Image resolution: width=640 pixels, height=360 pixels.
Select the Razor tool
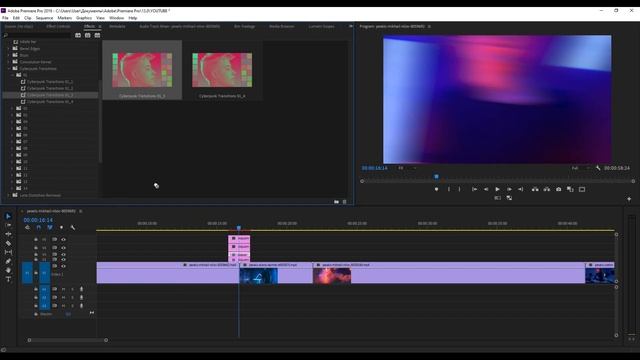tap(8, 243)
